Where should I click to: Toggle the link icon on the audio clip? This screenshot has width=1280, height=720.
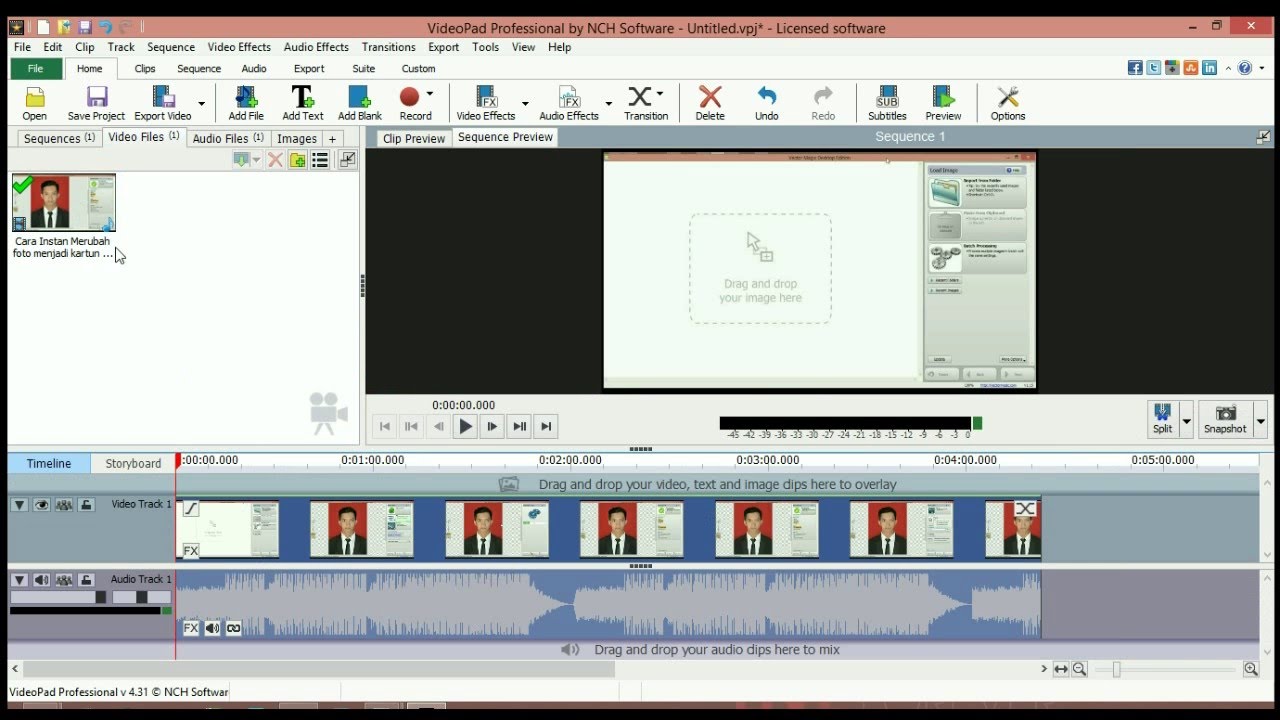tap(234, 628)
